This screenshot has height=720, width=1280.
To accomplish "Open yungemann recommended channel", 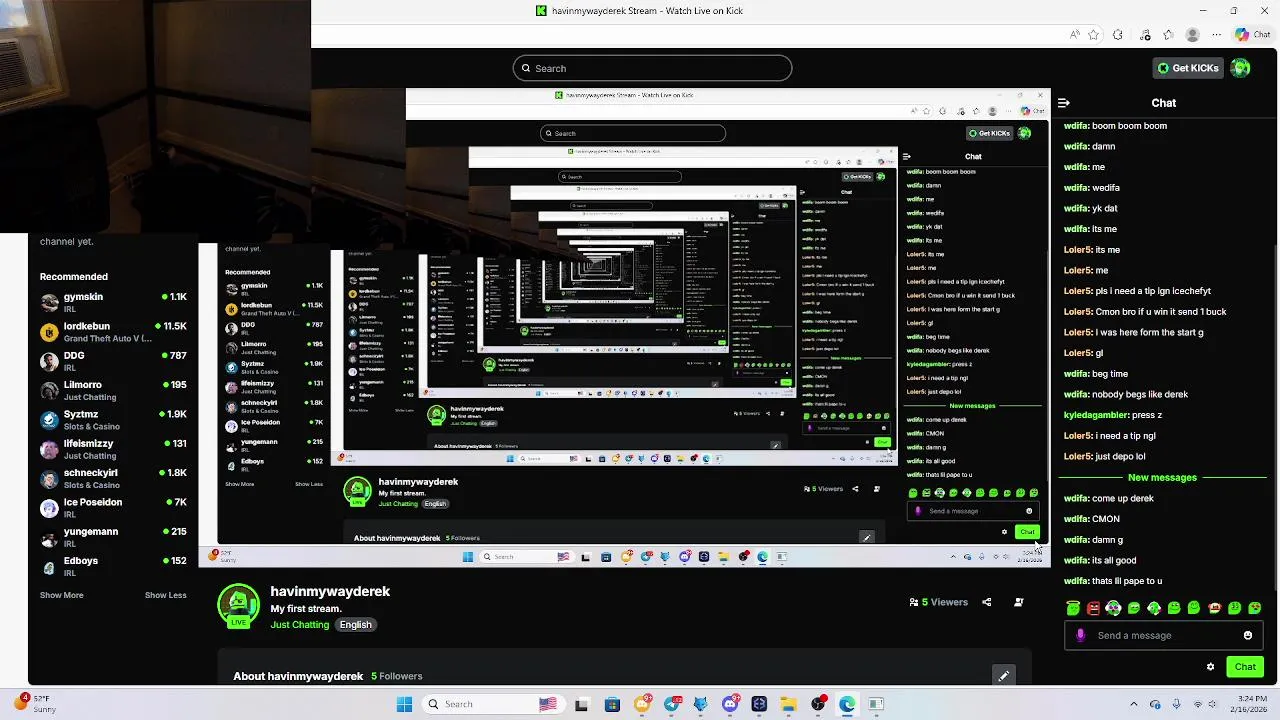I will pyautogui.click(x=113, y=537).
